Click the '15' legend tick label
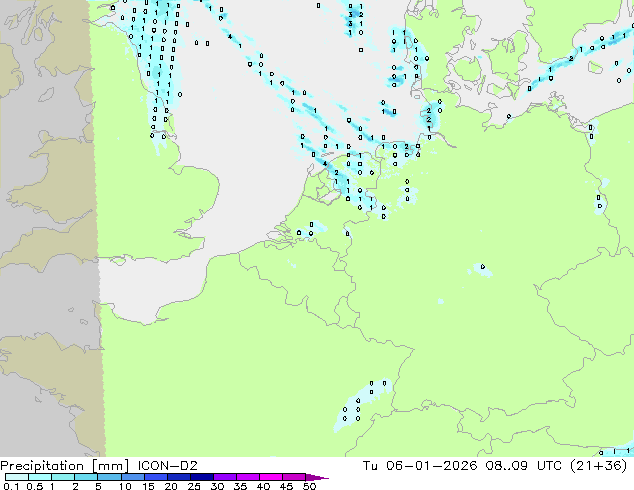This screenshot has height=490, width=634. pyautogui.click(x=148, y=486)
